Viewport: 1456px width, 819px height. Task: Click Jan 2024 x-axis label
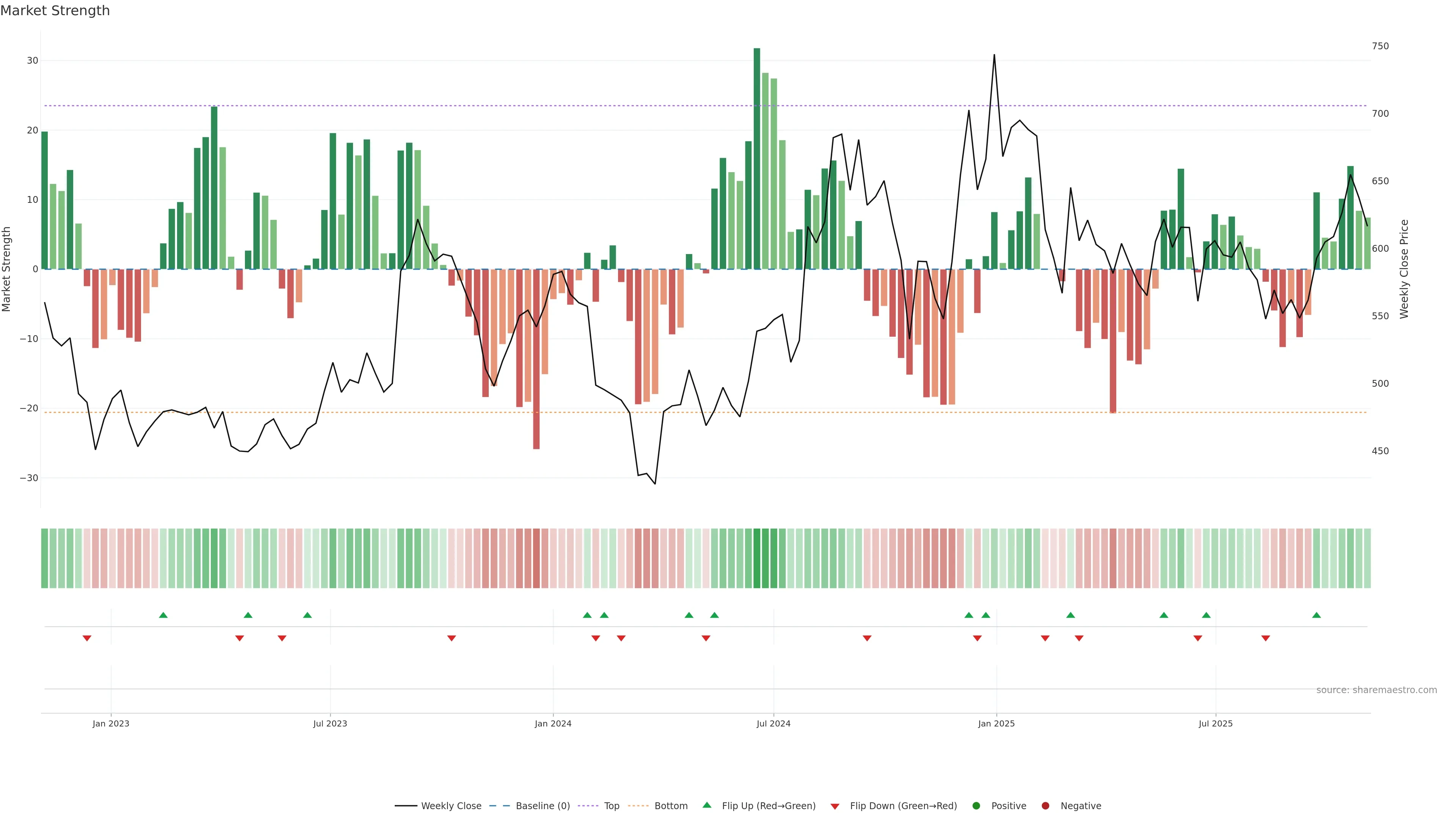click(553, 723)
